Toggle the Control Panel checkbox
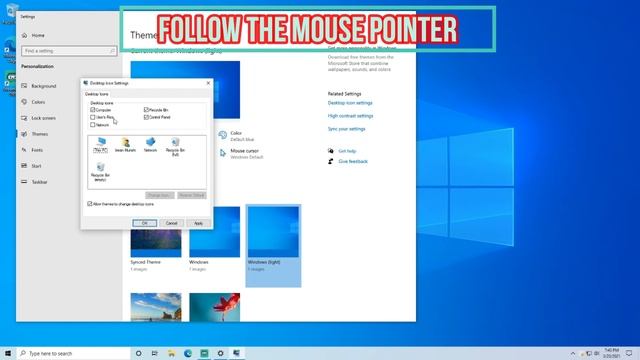Viewport: 640px width, 360px height. [146, 117]
